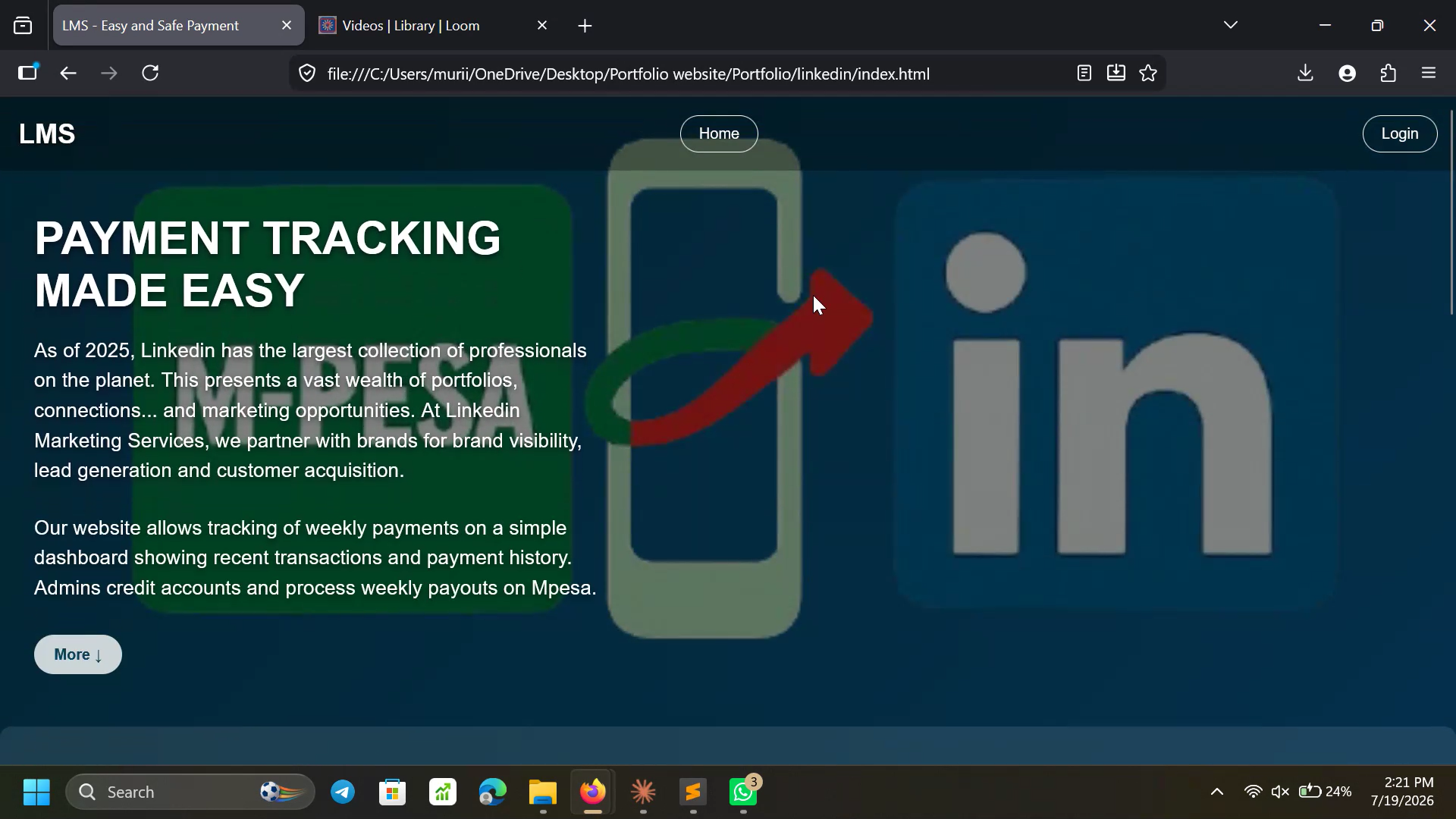Click the paragraph starting 'As of 2025, Linkedin'
Viewport: 1456px width, 819px height.
click(311, 410)
